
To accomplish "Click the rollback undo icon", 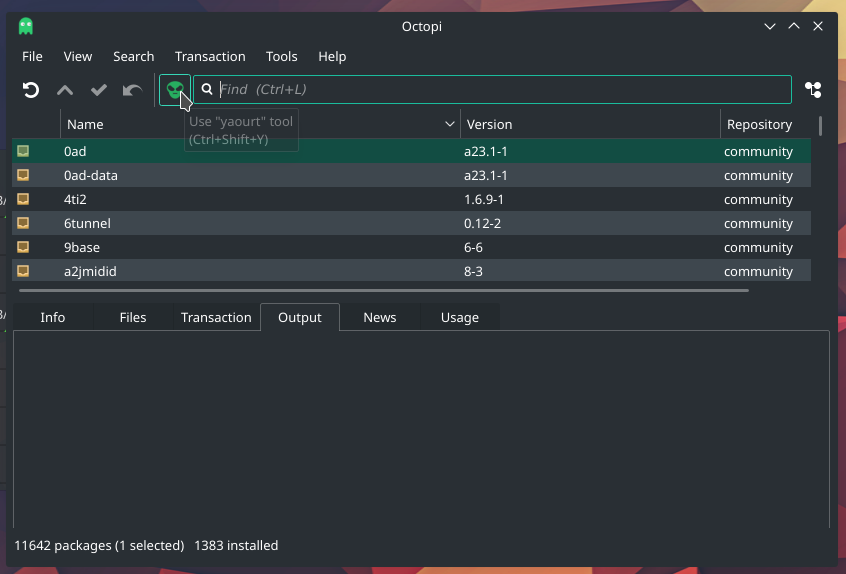I will pyautogui.click(x=132, y=90).
